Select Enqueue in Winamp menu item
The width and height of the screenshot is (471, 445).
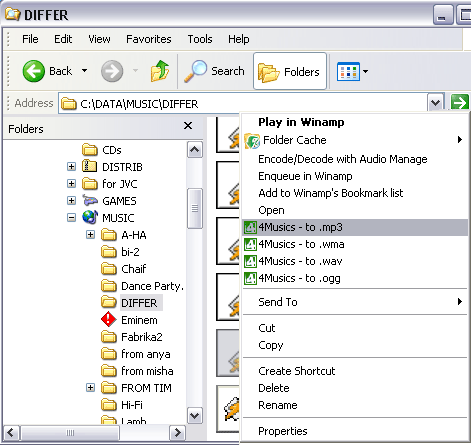[x=305, y=176]
